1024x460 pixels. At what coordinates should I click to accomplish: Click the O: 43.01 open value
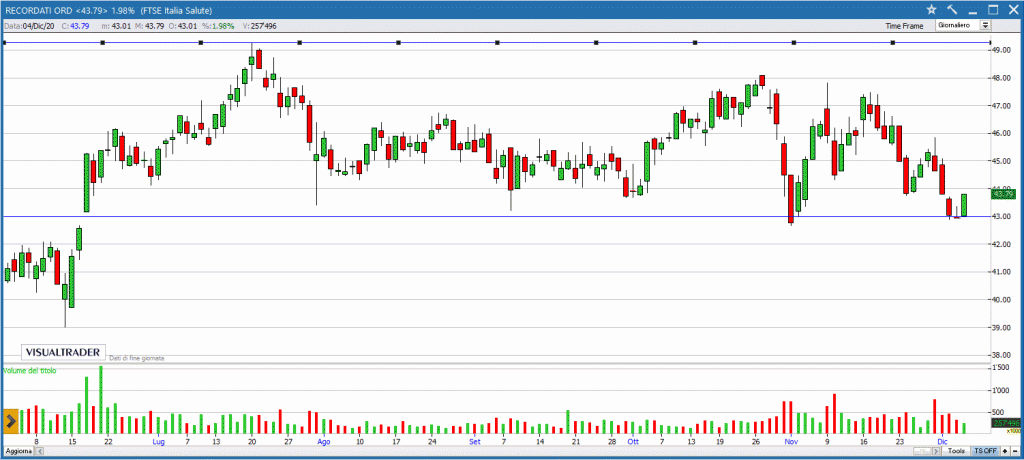[x=182, y=25]
